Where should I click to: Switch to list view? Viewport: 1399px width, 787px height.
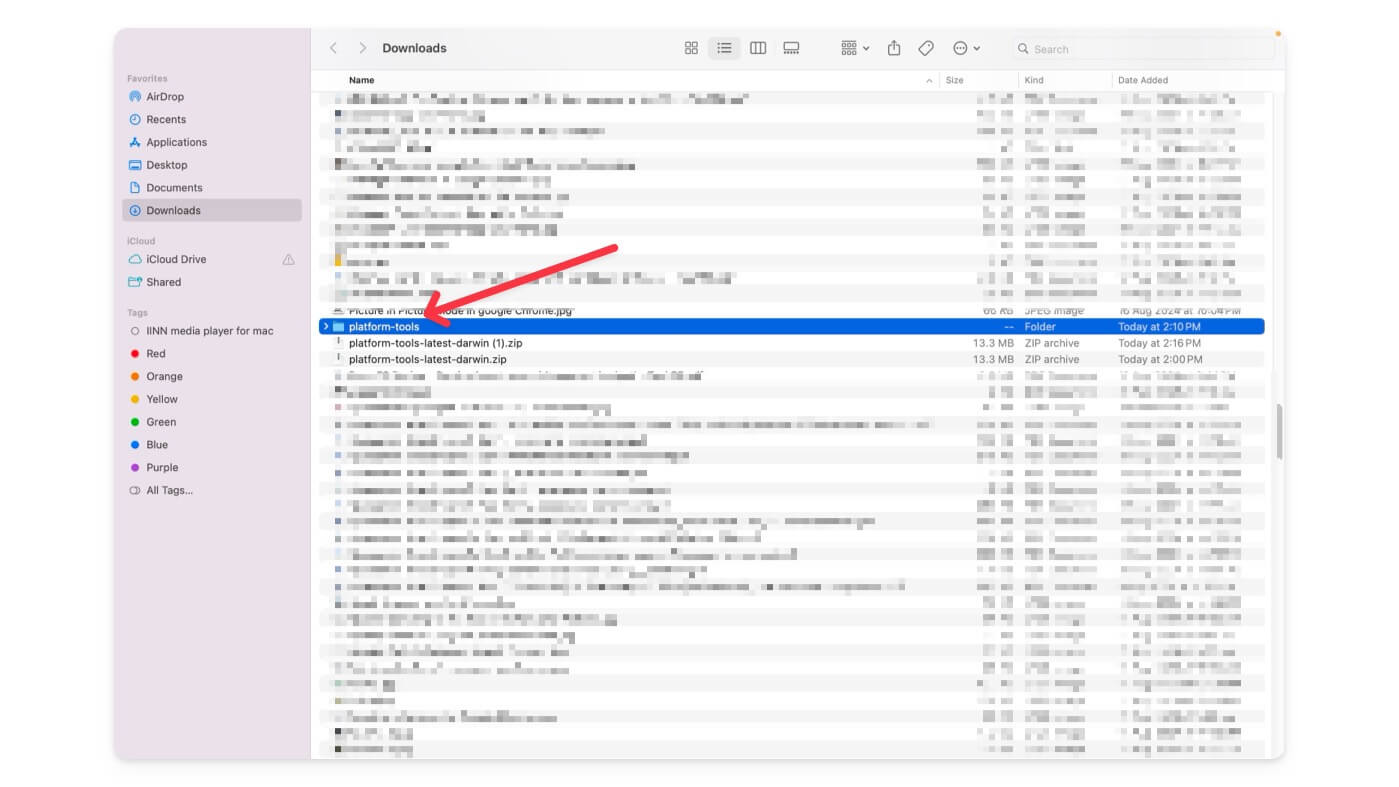pyautogui.click(x=724, y=48)
